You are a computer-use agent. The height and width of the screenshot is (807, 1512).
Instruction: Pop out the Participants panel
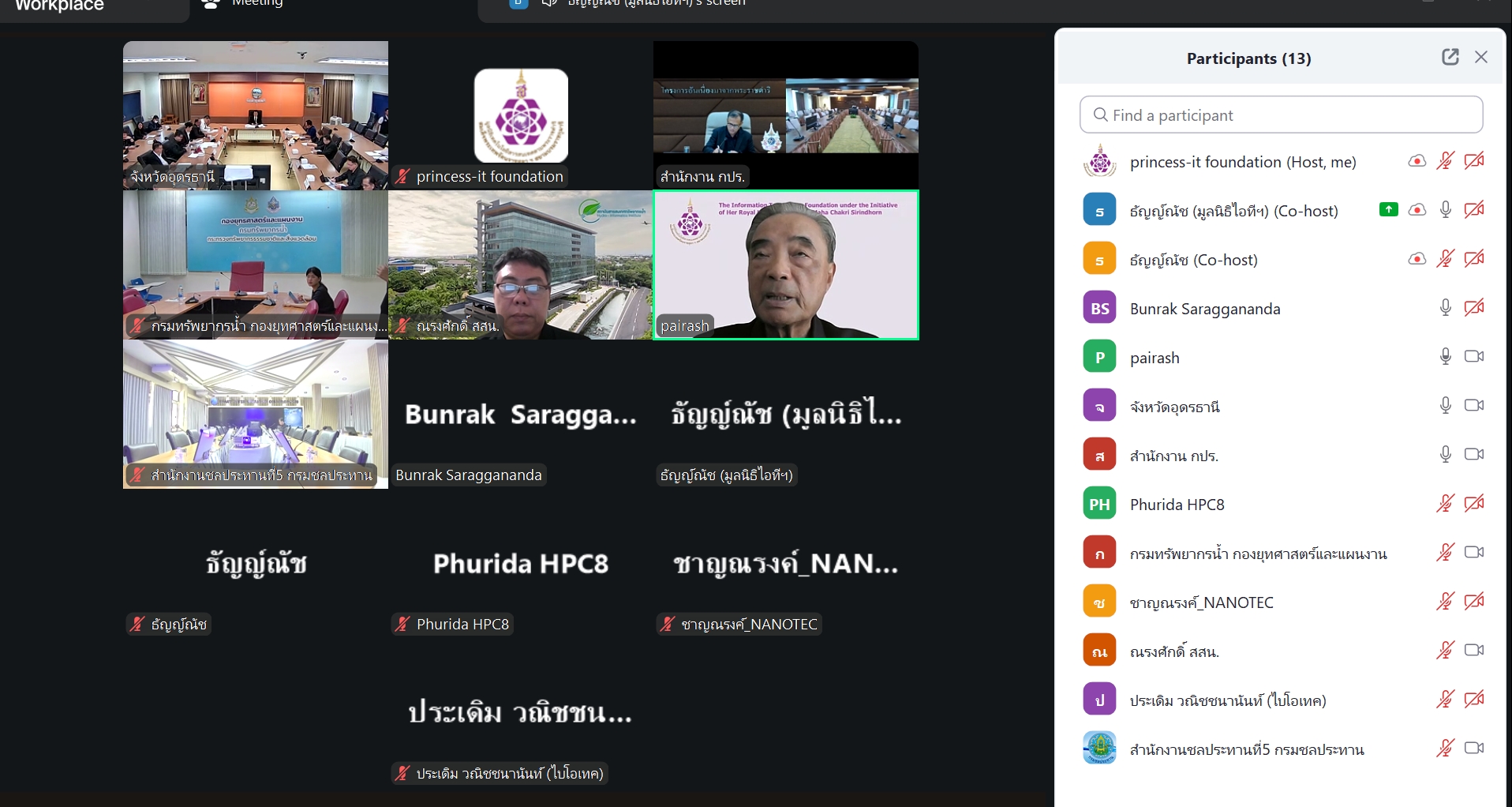(1450, 57)
